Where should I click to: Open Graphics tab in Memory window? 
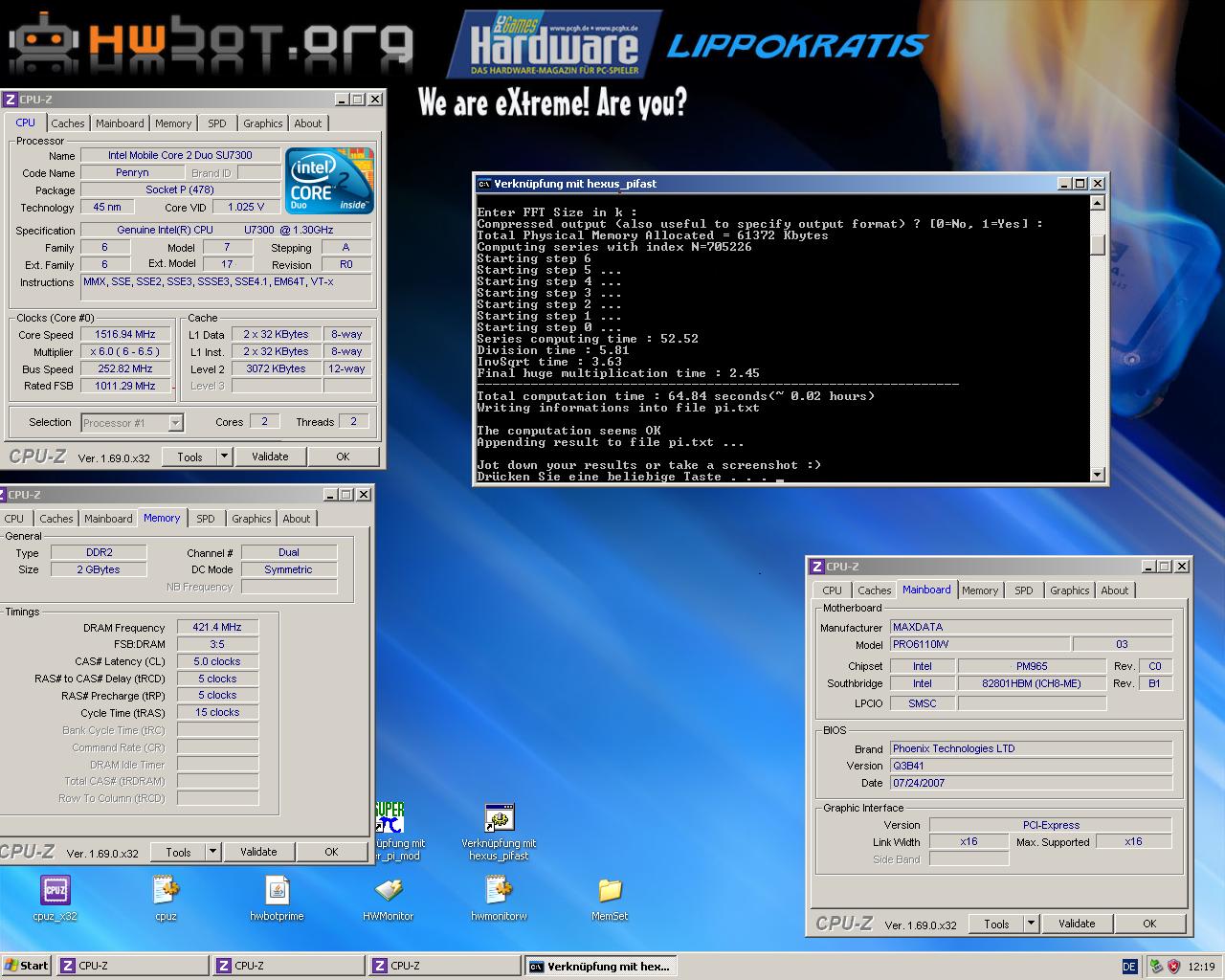tap(251, 519)
